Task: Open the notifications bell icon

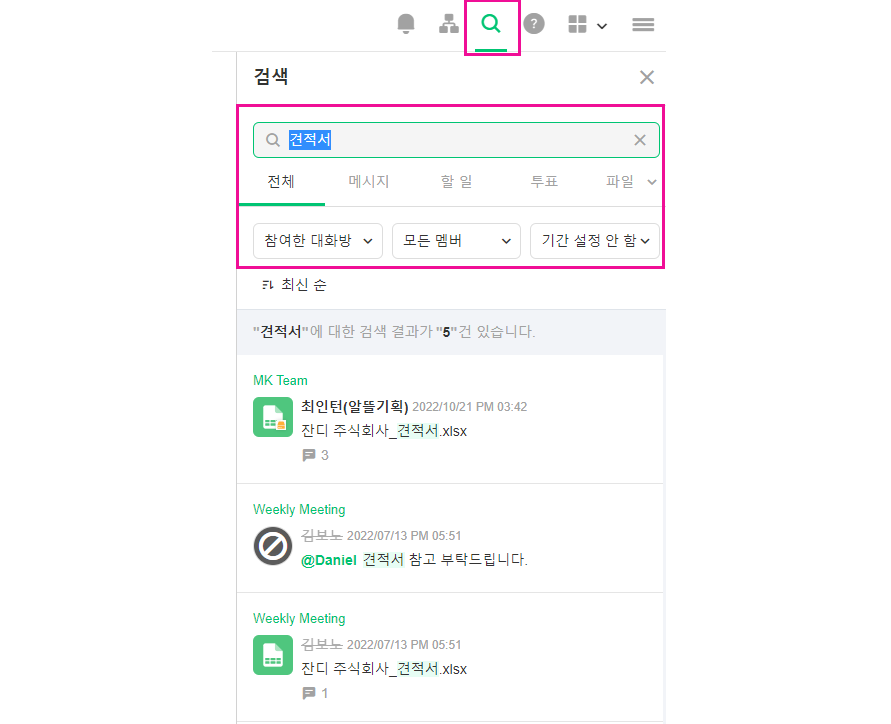Action: tap(405, 25)
